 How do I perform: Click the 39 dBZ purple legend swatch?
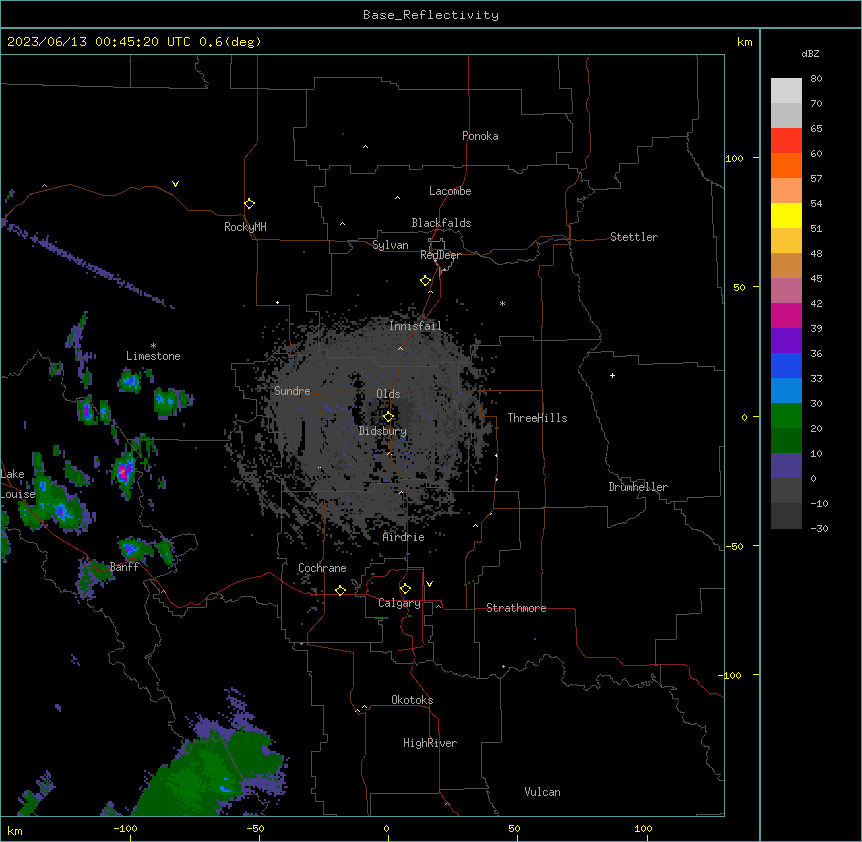click(786, 340)
